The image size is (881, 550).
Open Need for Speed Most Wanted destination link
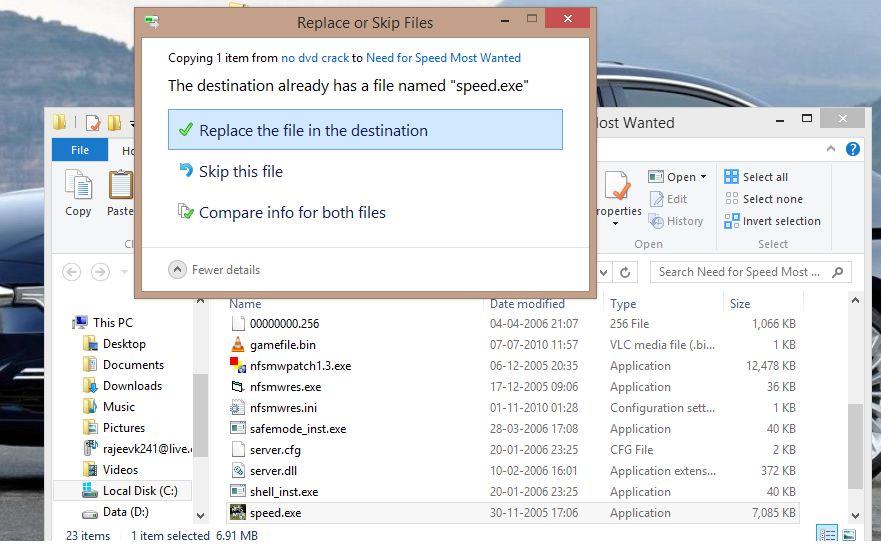click(443, 58)
